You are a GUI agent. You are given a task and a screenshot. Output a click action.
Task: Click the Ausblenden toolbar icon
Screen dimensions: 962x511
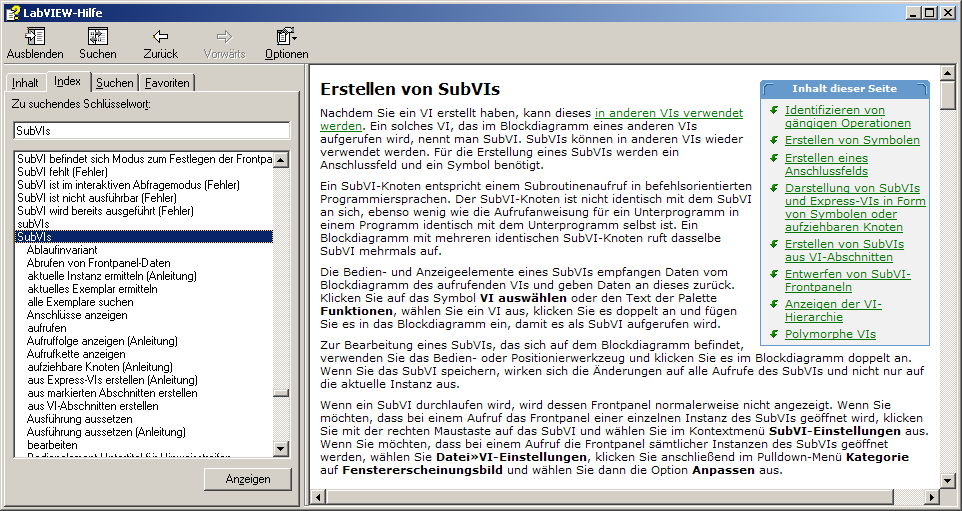tap(35, 36)
